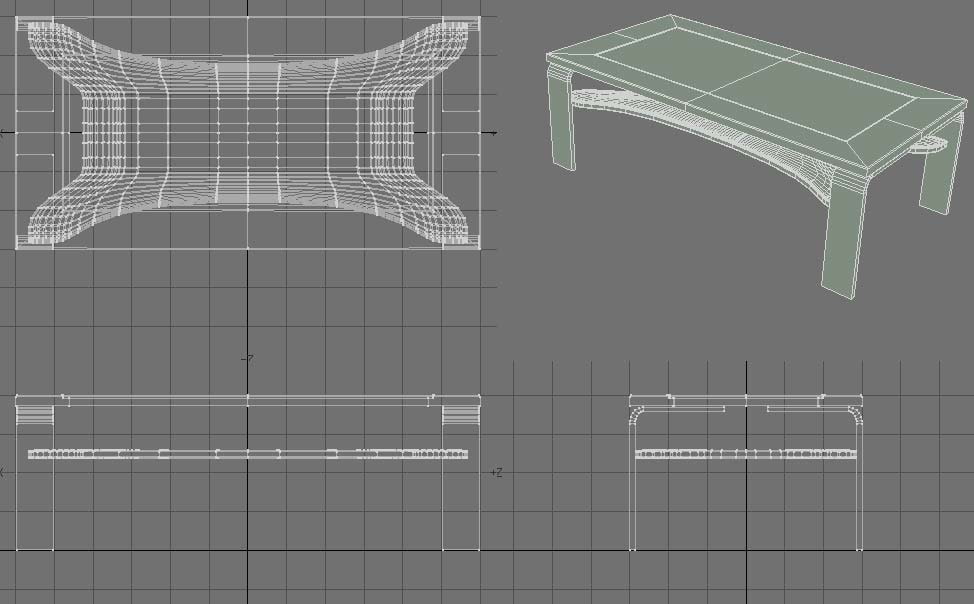The width and height of the screenshot is (974, 604).
Task: Select the lower shelf in front view
Action: click(248, 454)
